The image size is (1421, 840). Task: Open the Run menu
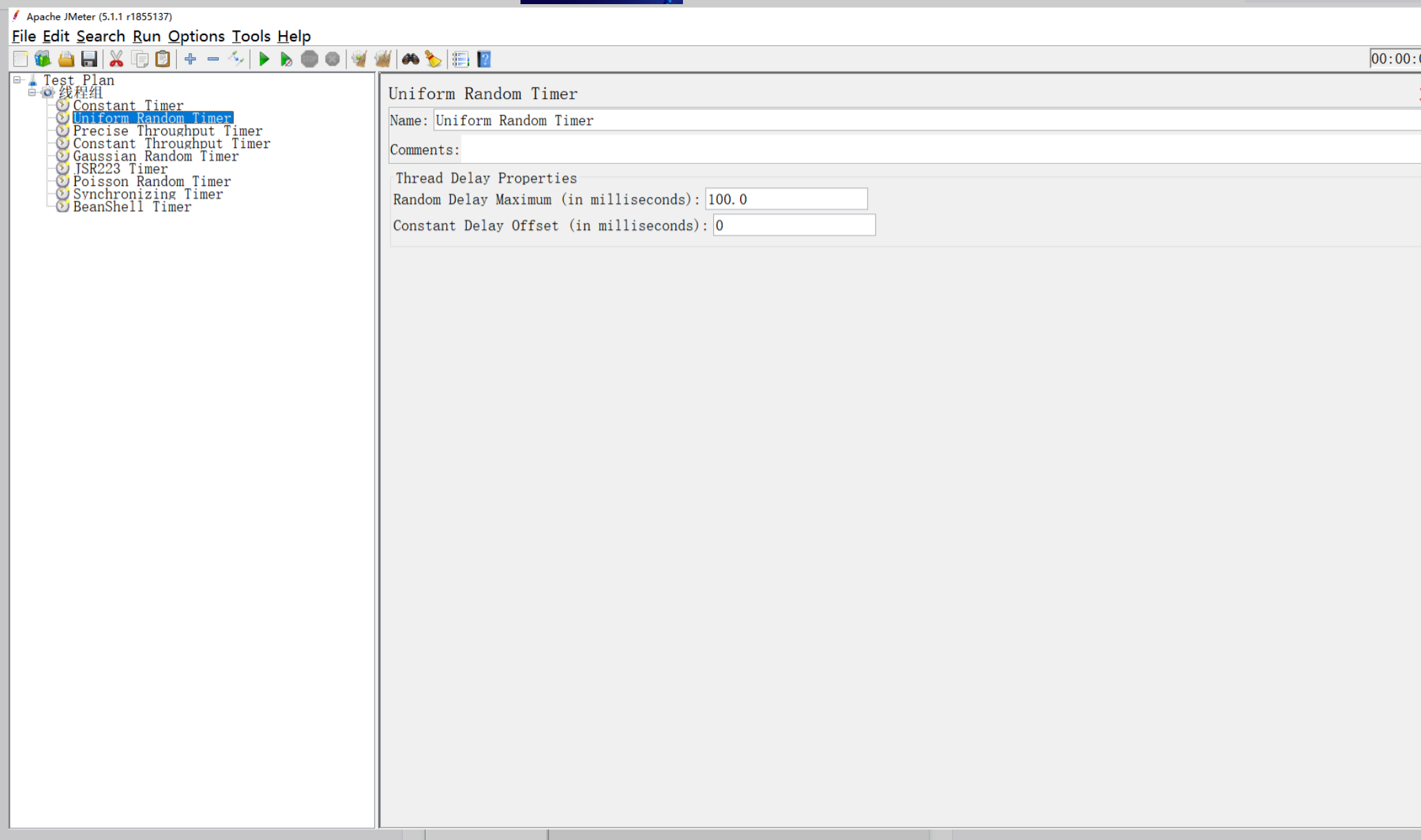pyautogui.click(x=146, y=36)
